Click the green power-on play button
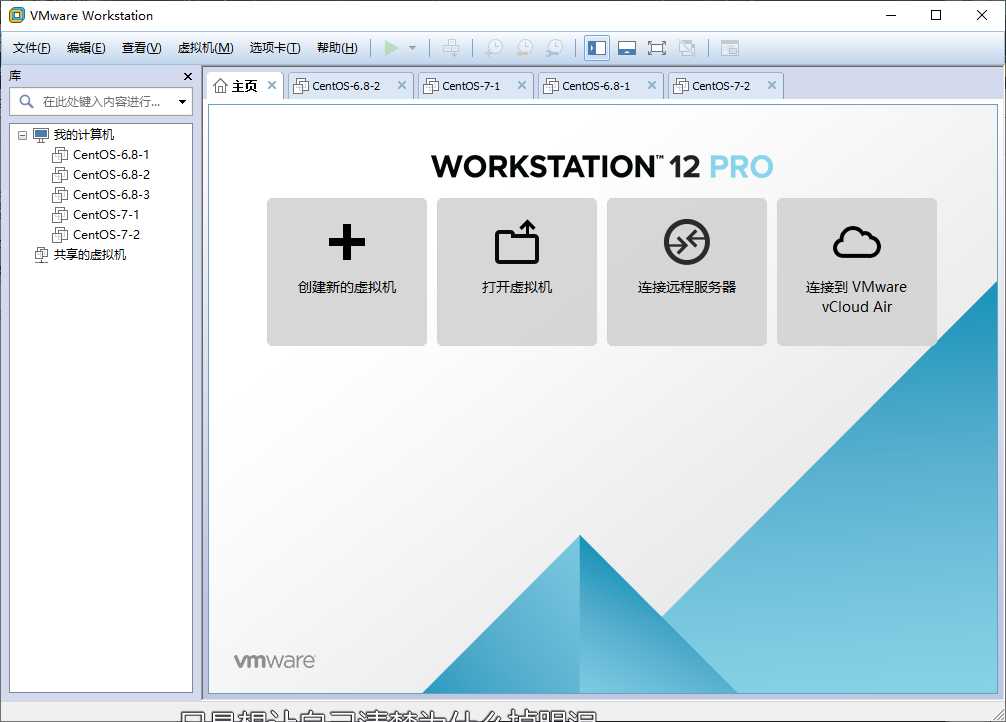The image size is (1006, 722). pos(391,48)
